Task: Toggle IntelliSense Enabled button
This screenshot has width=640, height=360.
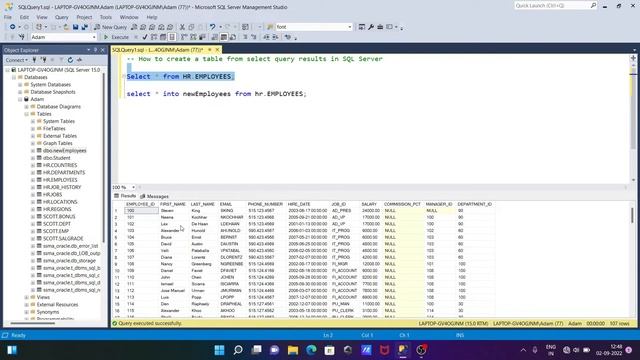Action: pyautogui.click(x=172, y=37)
